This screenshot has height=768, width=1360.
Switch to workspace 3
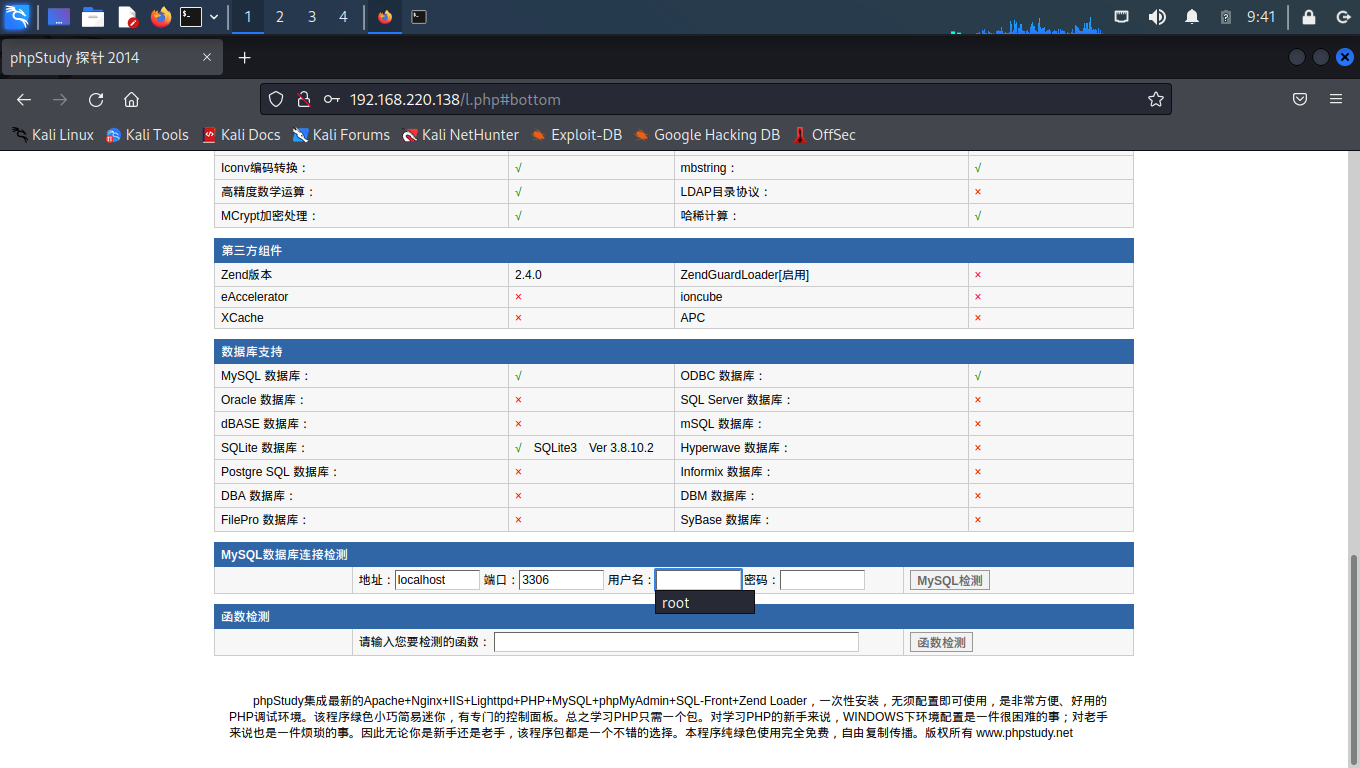click(x=312, y=16)
